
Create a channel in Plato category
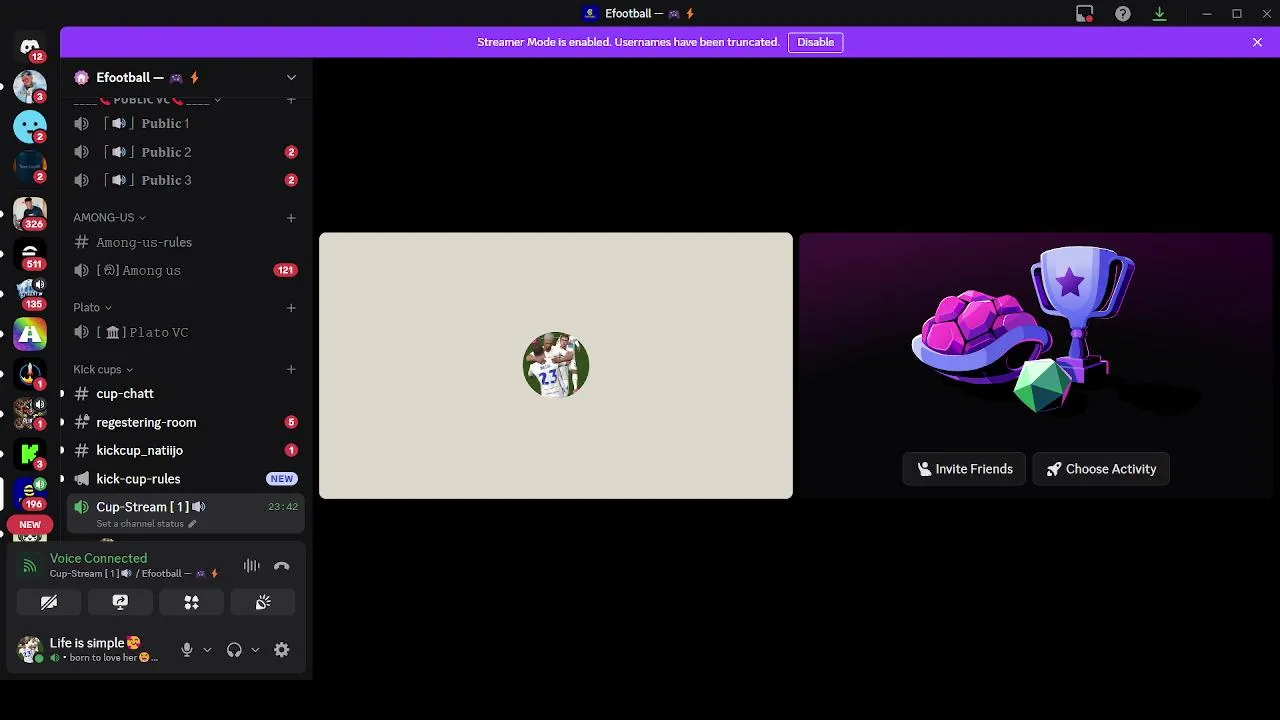(x=291, y=307)
